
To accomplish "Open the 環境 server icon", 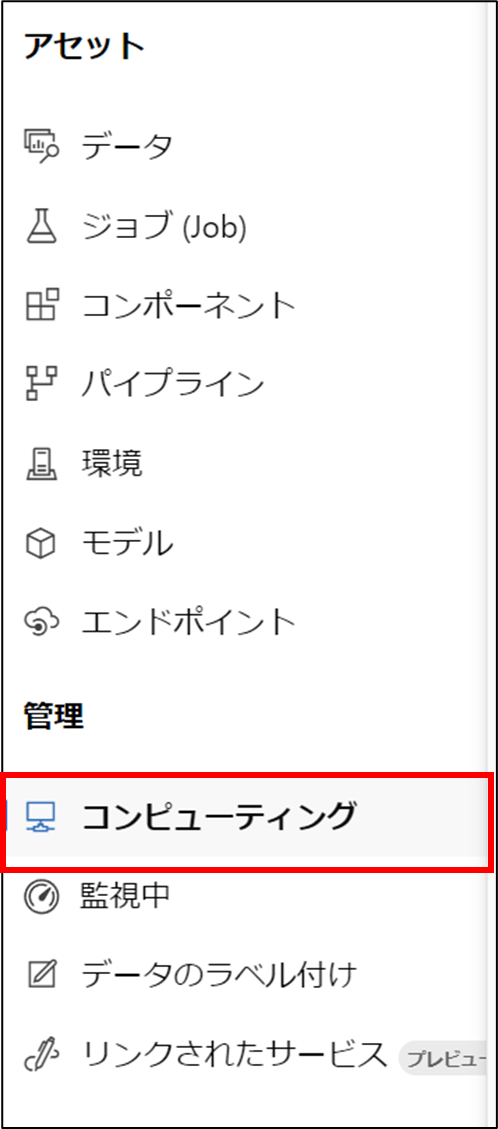I will point(41,463).
